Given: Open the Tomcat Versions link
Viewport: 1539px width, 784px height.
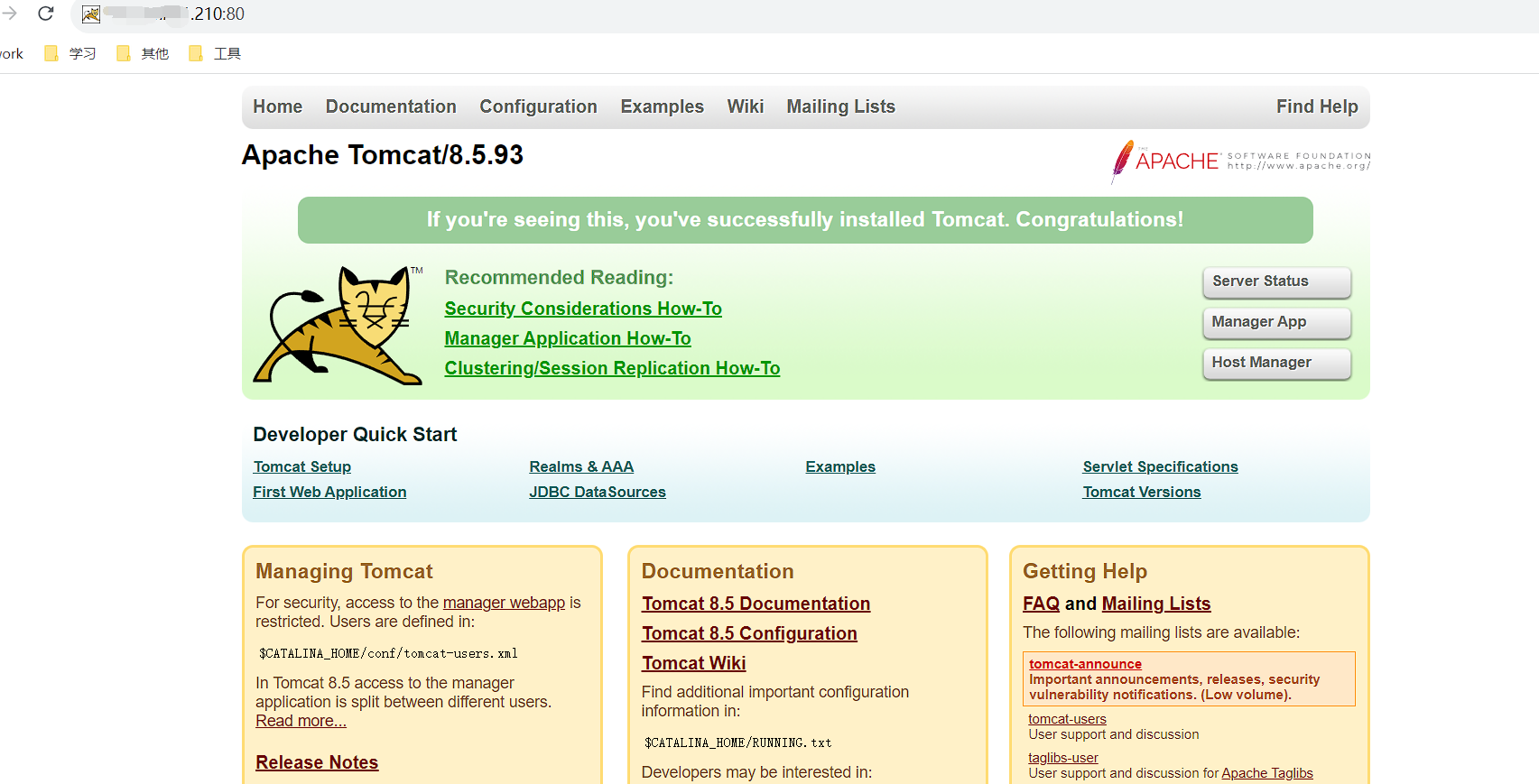Looking at the screenshot, I should tap(1142, 492).
